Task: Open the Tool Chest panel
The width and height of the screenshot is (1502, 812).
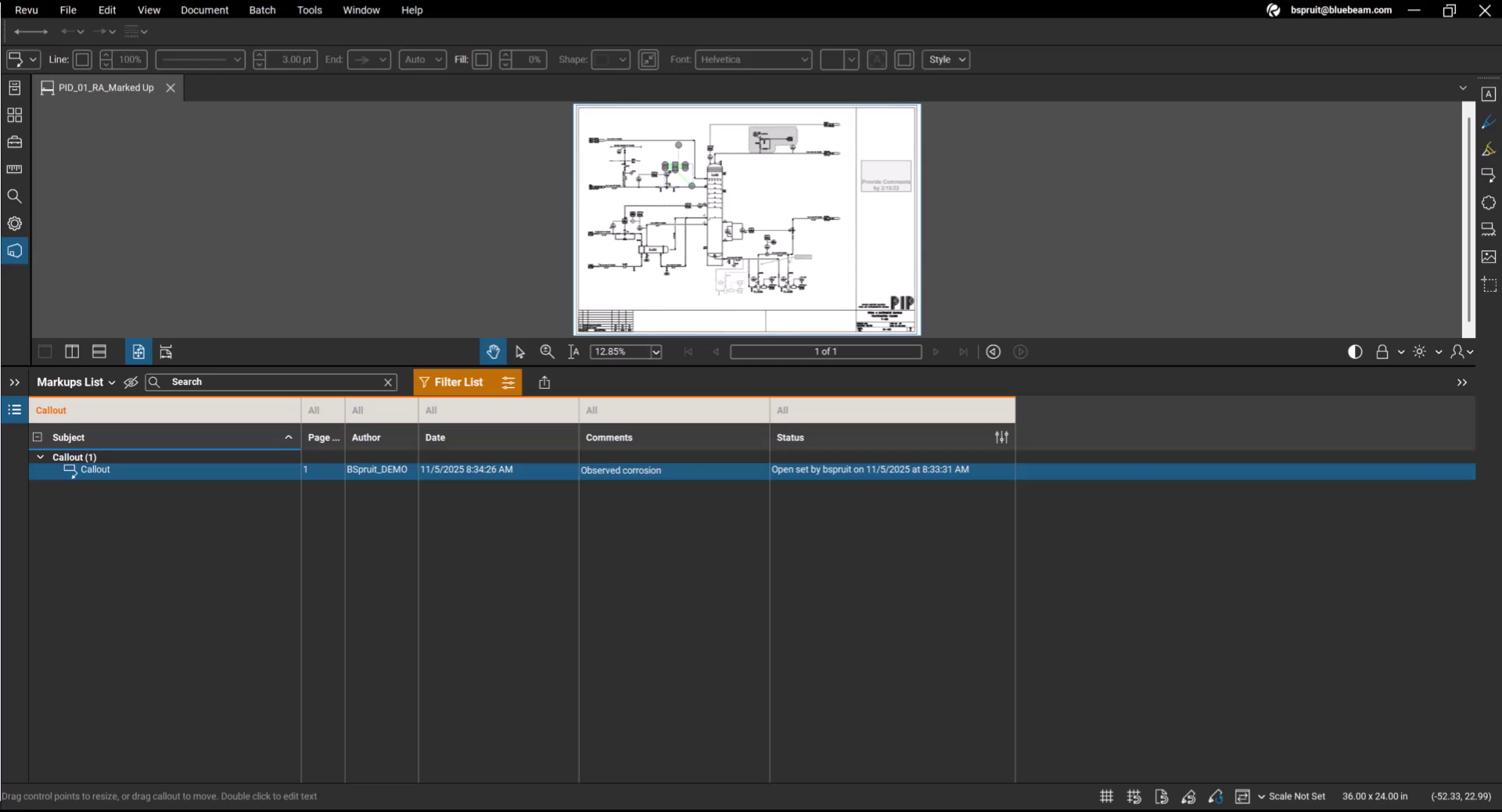Action: pyautogui.click(x=15, y=143)
